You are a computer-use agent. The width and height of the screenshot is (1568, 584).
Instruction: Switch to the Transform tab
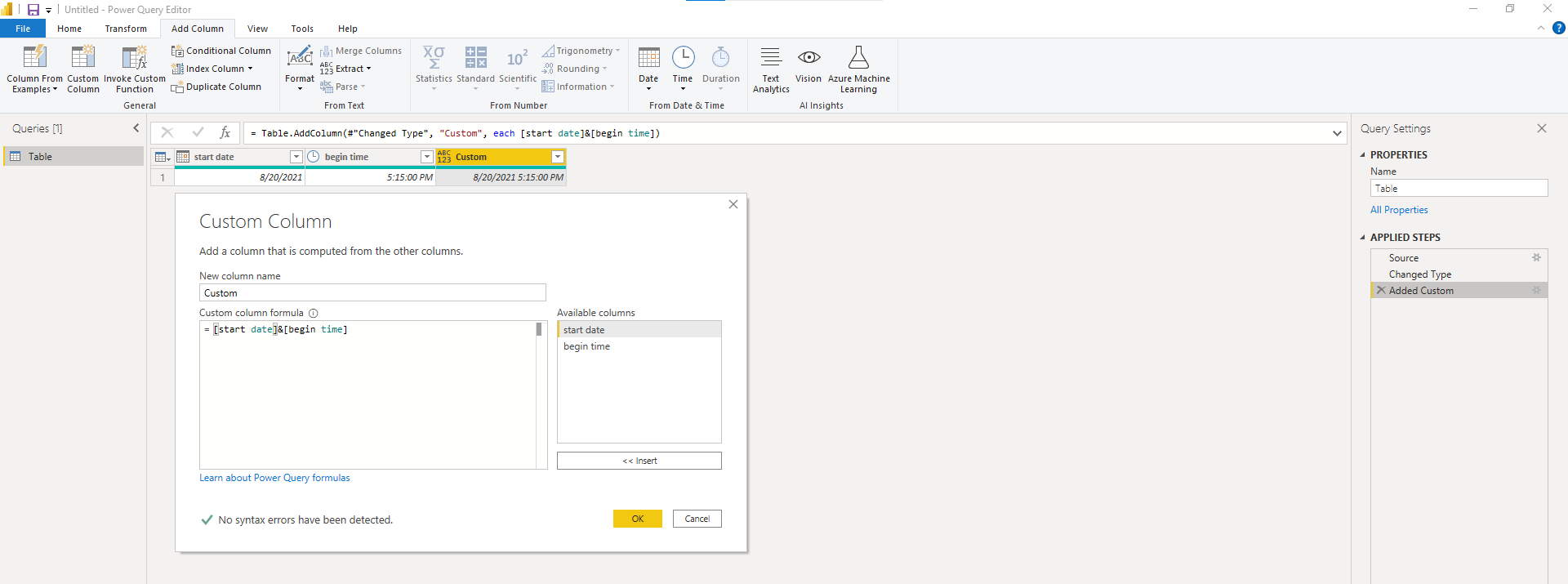[x=126, y=29]
